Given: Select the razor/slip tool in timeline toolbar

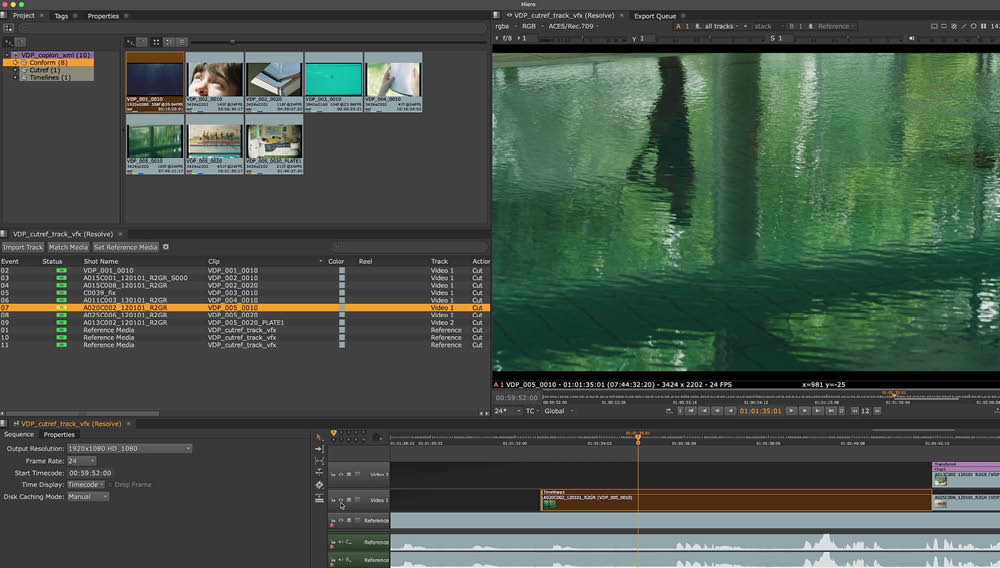Looking at the screenshot, I should point(319,473).
